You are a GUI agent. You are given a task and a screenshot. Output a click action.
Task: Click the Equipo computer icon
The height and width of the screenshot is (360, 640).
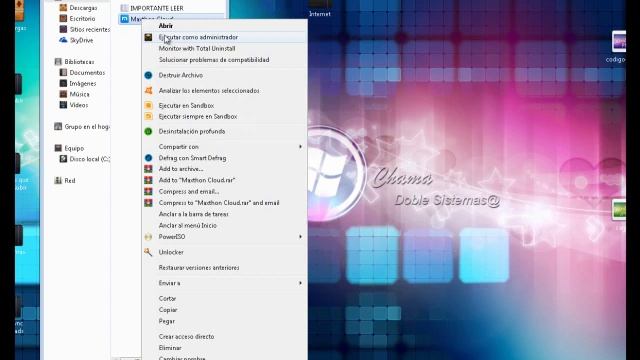tap(58, 148)
